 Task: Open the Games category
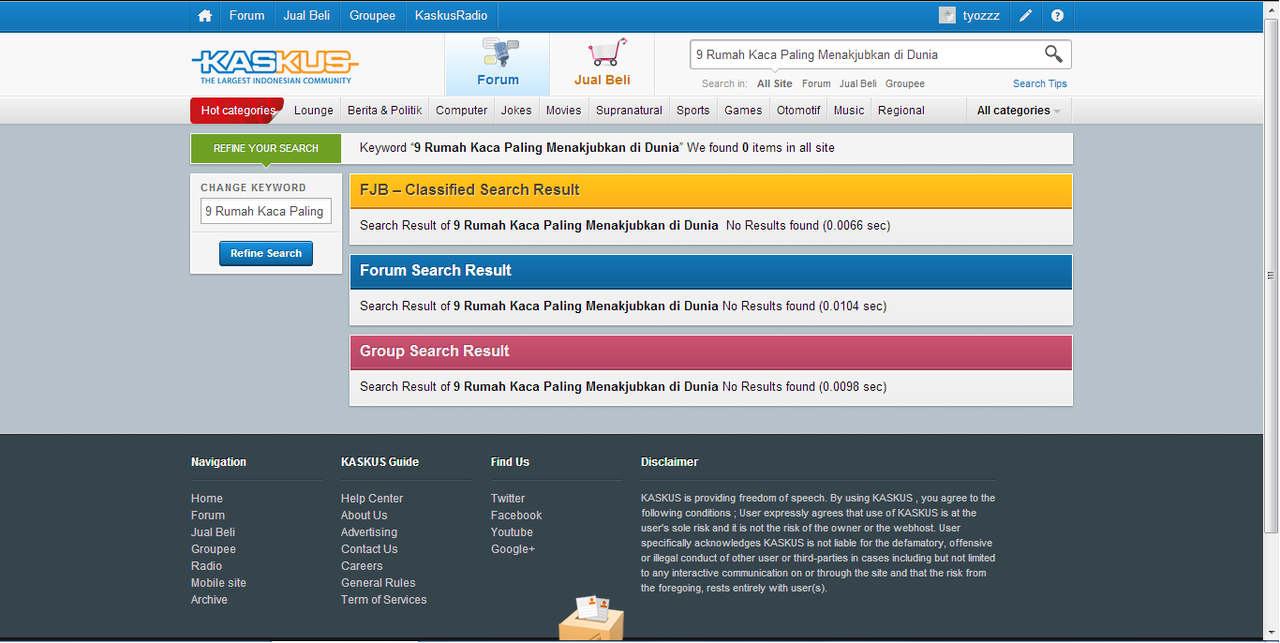pyautogui.click(x=743, y=111)
